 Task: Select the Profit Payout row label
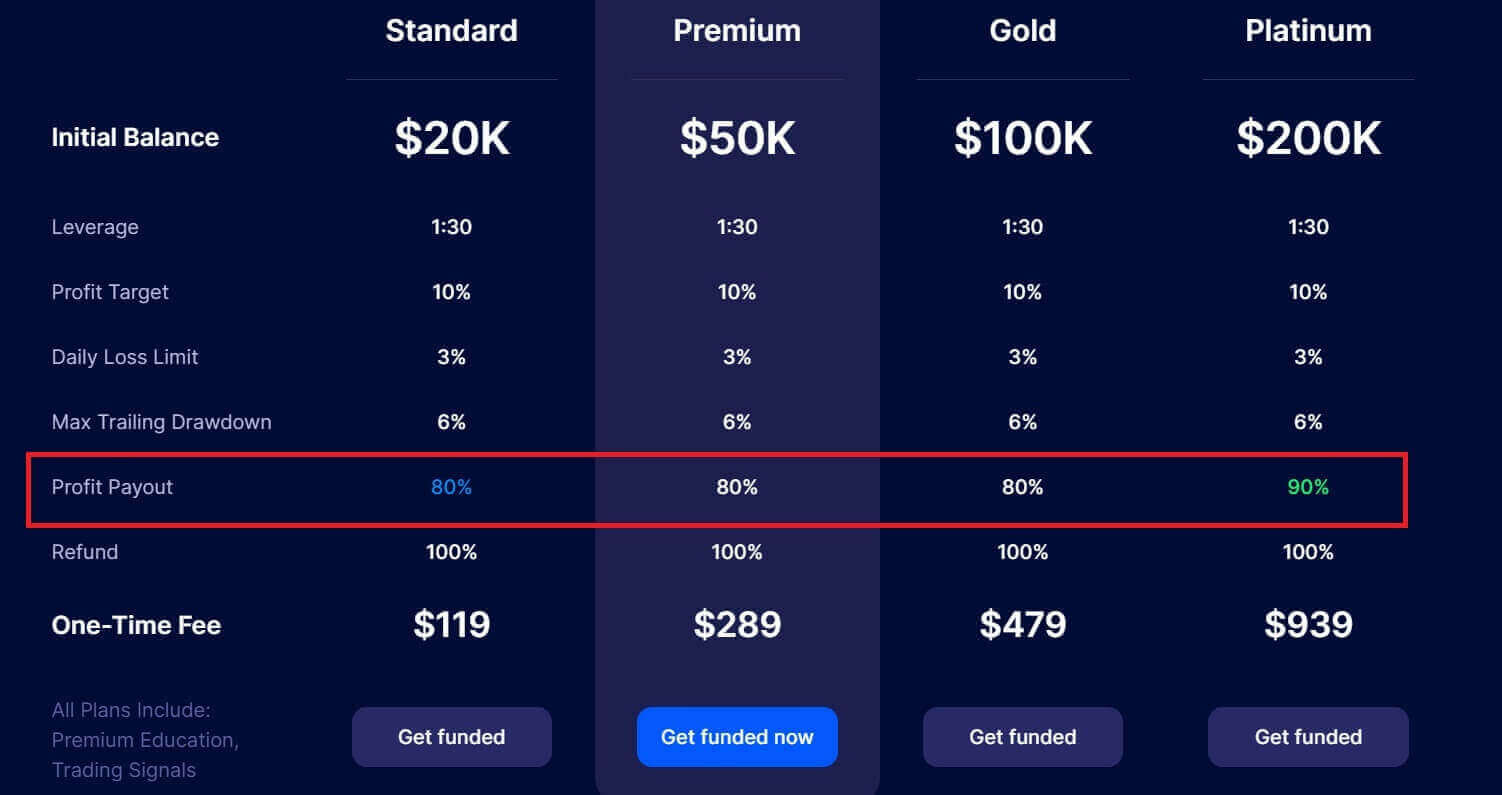click(110, 487)
